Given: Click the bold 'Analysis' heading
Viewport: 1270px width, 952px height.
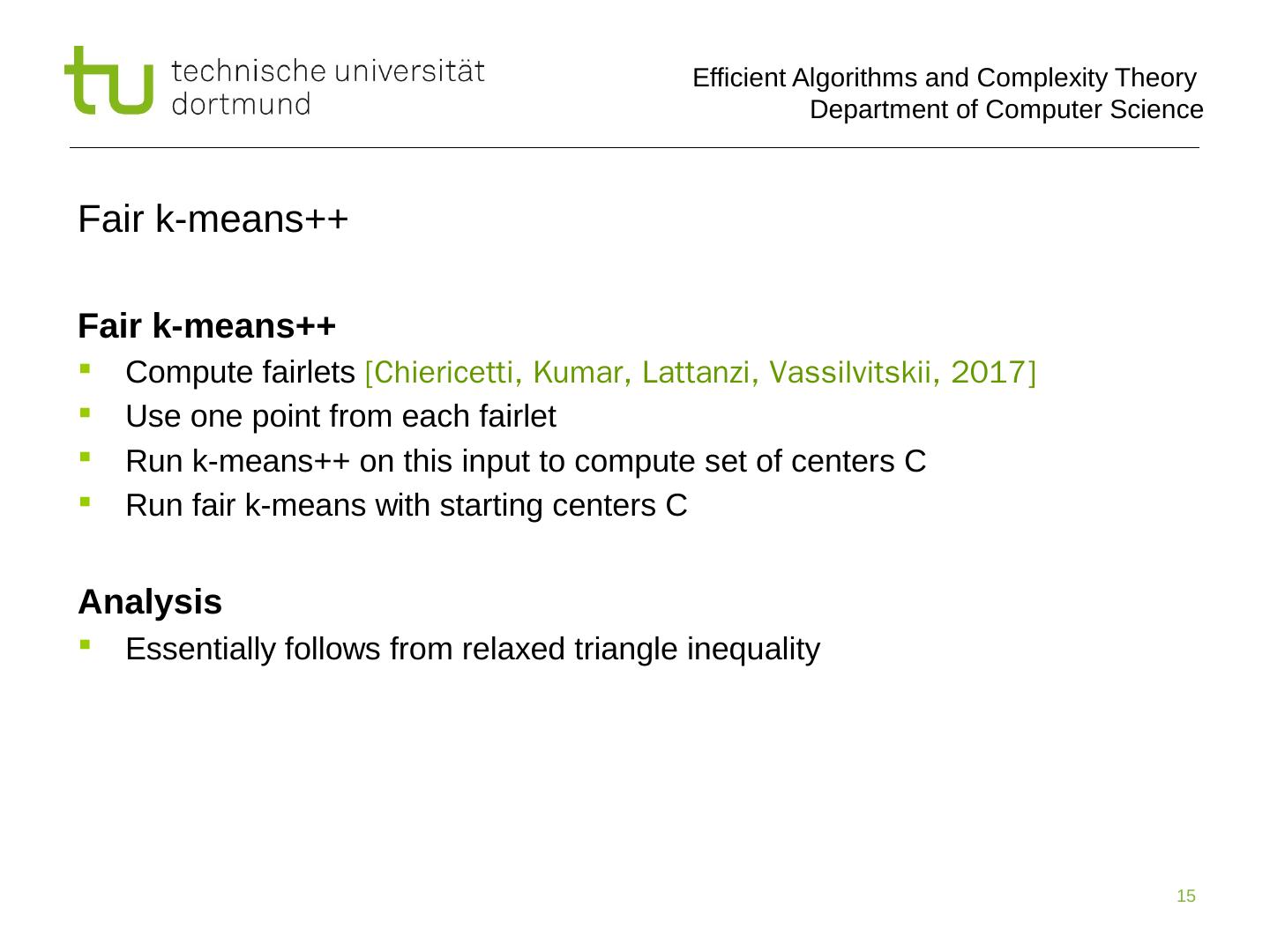Looking at the screenshot, I should click(x=150, y=602).
